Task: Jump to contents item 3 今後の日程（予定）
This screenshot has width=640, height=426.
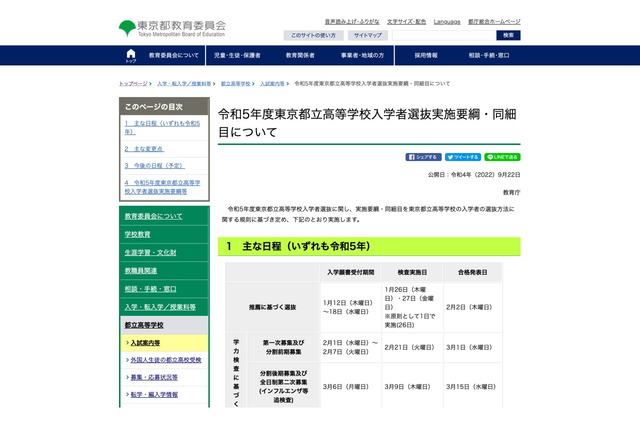Action: click(154, 166)
